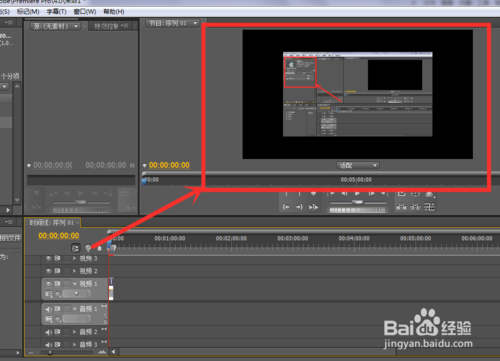Toggle sync lock box on 视频 3 track
The image size is (500, 361).
58,258
